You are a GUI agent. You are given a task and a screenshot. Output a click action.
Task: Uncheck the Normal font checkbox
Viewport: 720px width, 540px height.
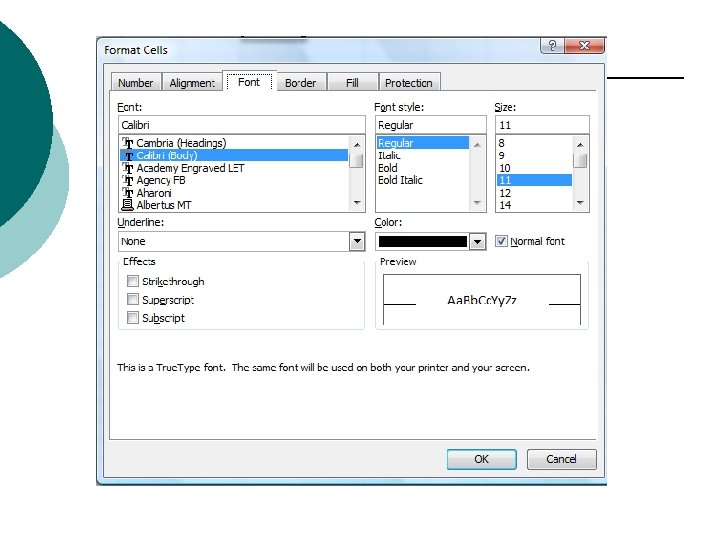(x=501, y=241)
